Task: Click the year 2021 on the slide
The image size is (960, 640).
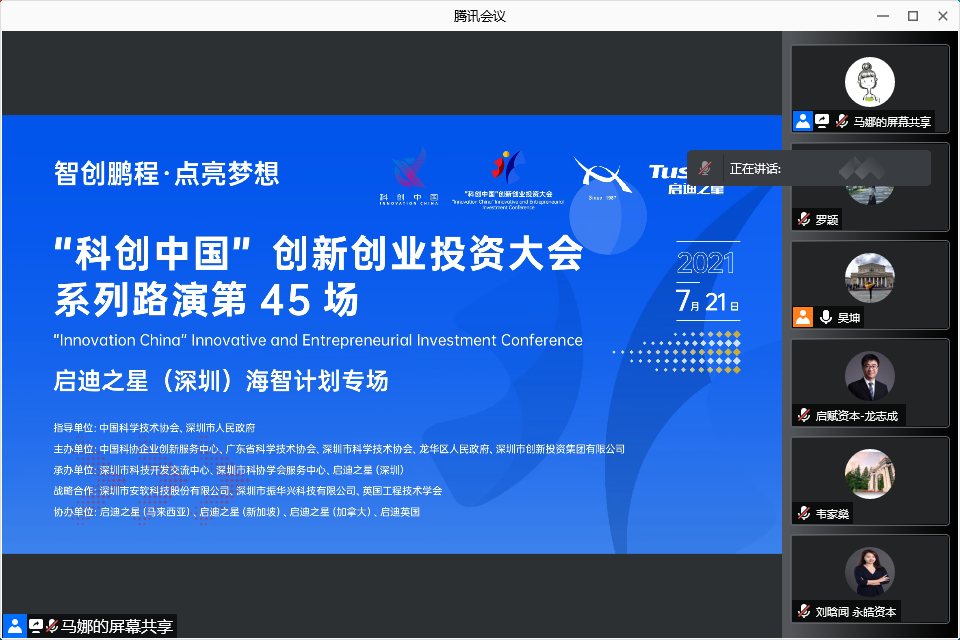Action: click(706, 263)
